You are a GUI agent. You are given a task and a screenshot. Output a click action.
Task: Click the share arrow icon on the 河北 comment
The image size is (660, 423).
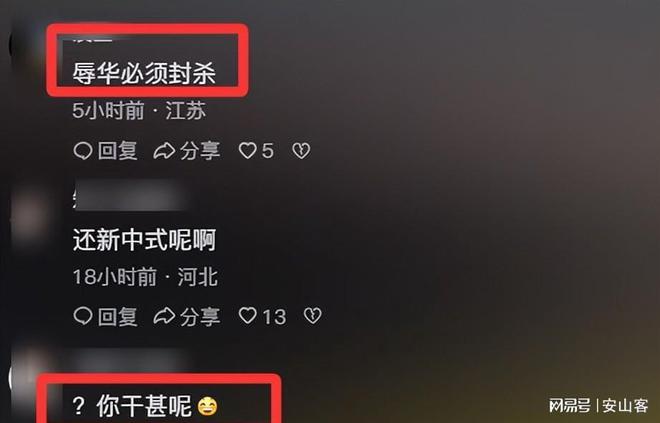(164, 316)
